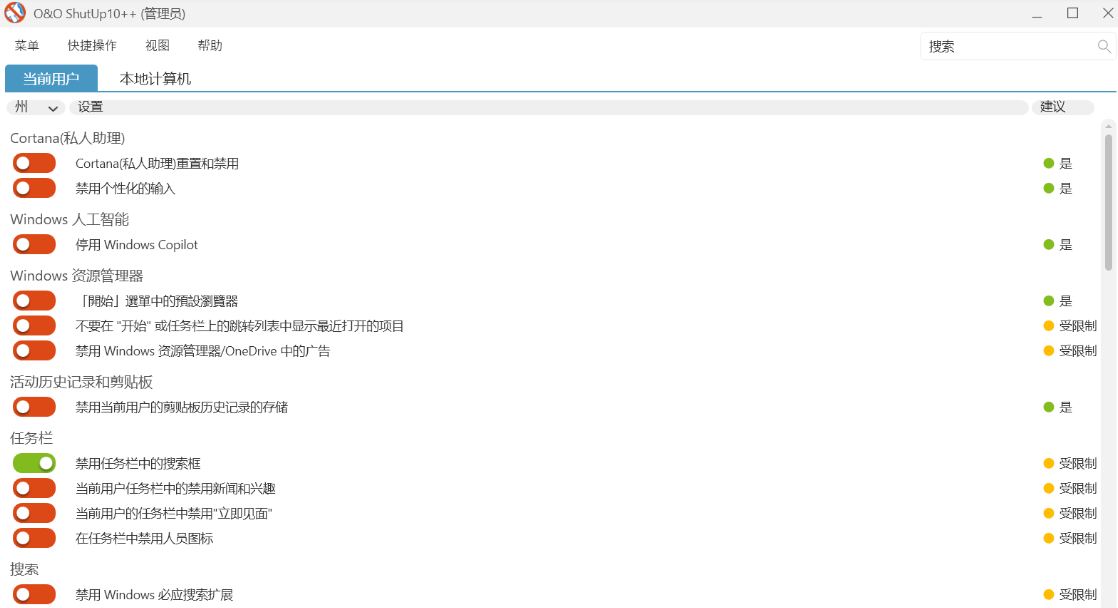Enable 禁用 Windows 必应搜索扩展
1118x608 pixels.
(34, 593)
